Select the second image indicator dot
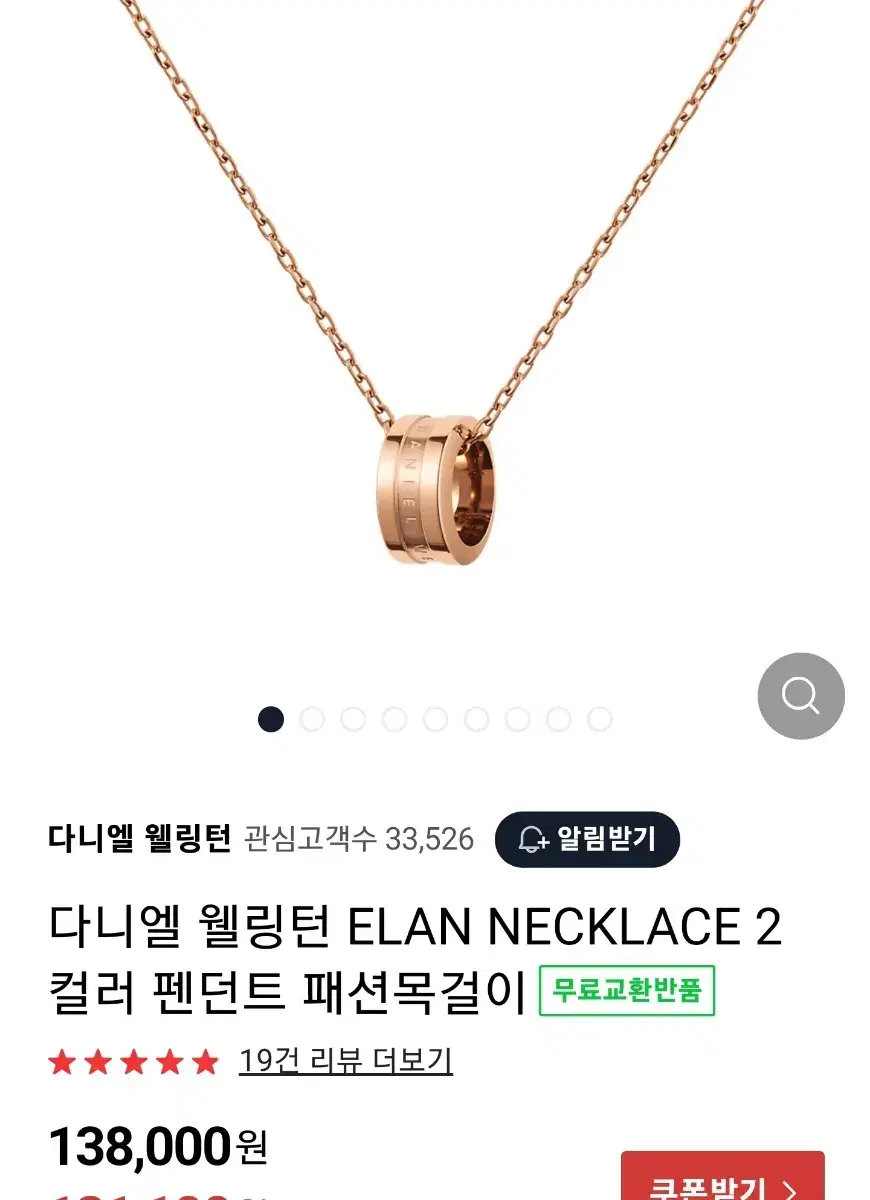The width and height of the screenshot is (870, 1200). tap(312, 719)
